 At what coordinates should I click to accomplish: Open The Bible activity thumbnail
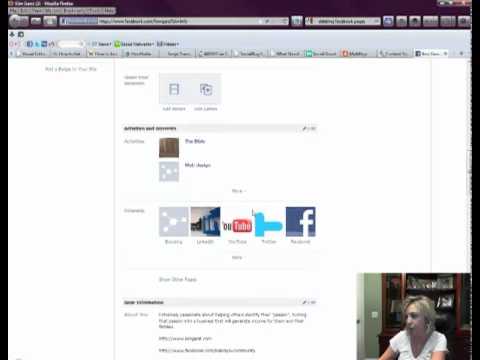click(169, 147)
